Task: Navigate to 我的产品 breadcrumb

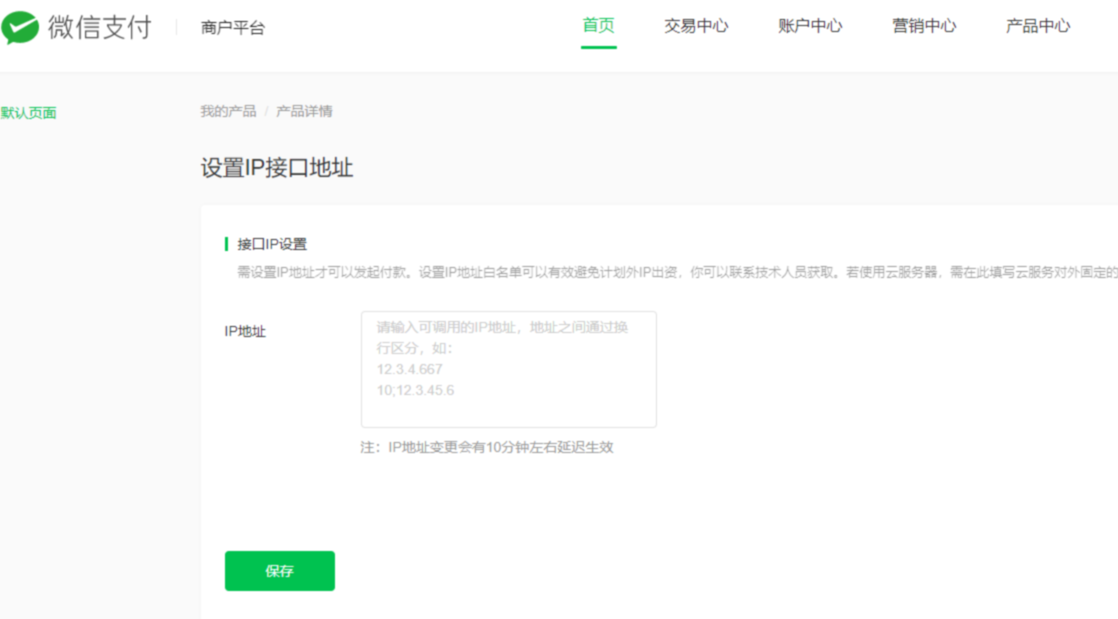Action: [x=228, y=111]
